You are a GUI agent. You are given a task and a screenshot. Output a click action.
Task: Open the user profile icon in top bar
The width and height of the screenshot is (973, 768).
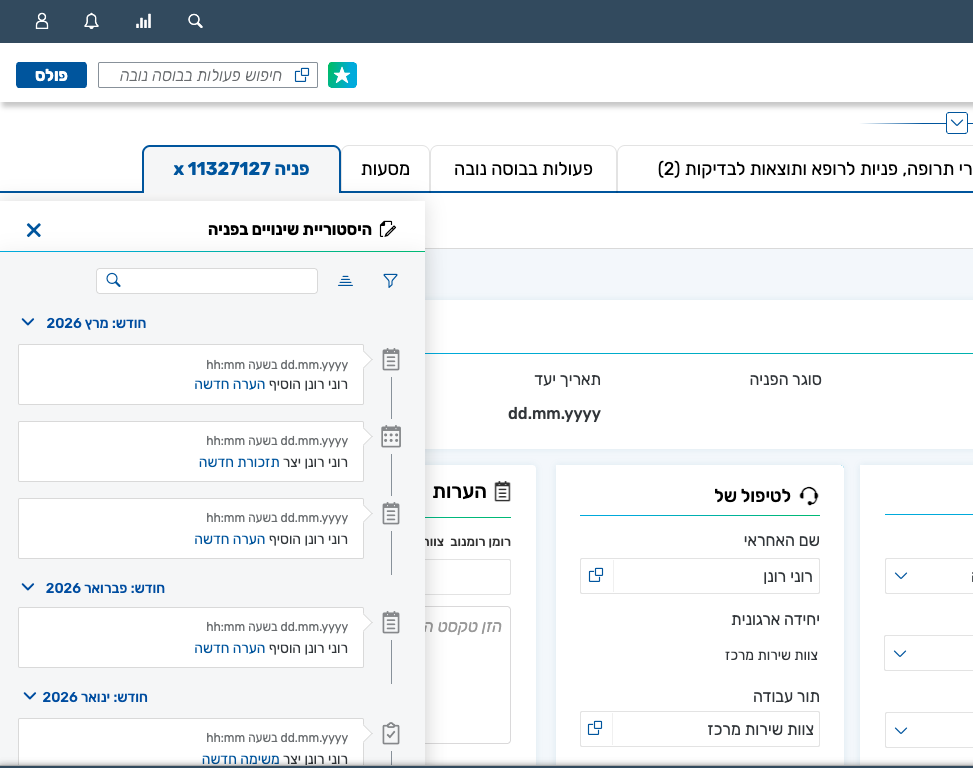click(41, 21)
